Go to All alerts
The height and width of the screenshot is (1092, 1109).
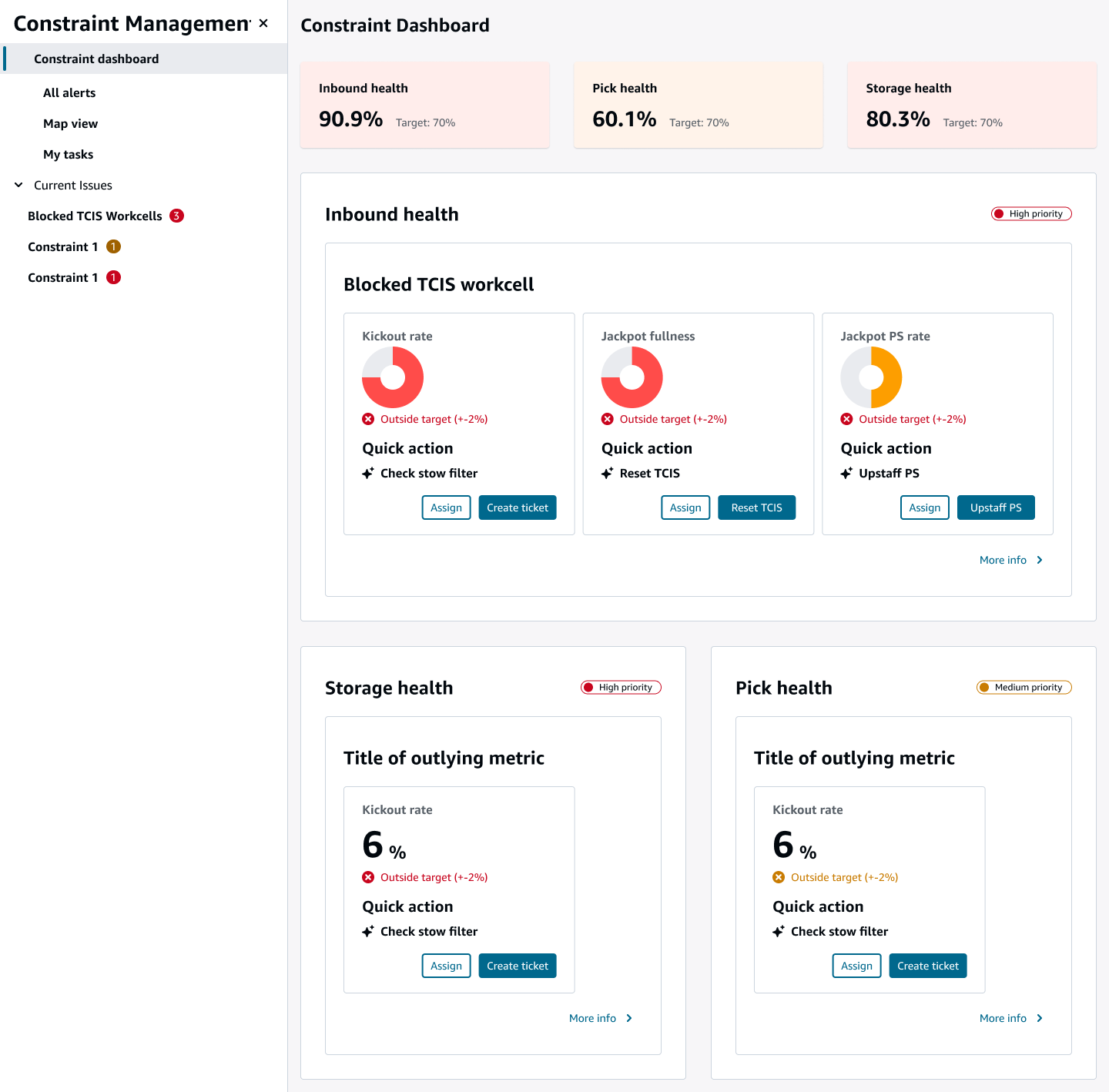pos(69,92)
